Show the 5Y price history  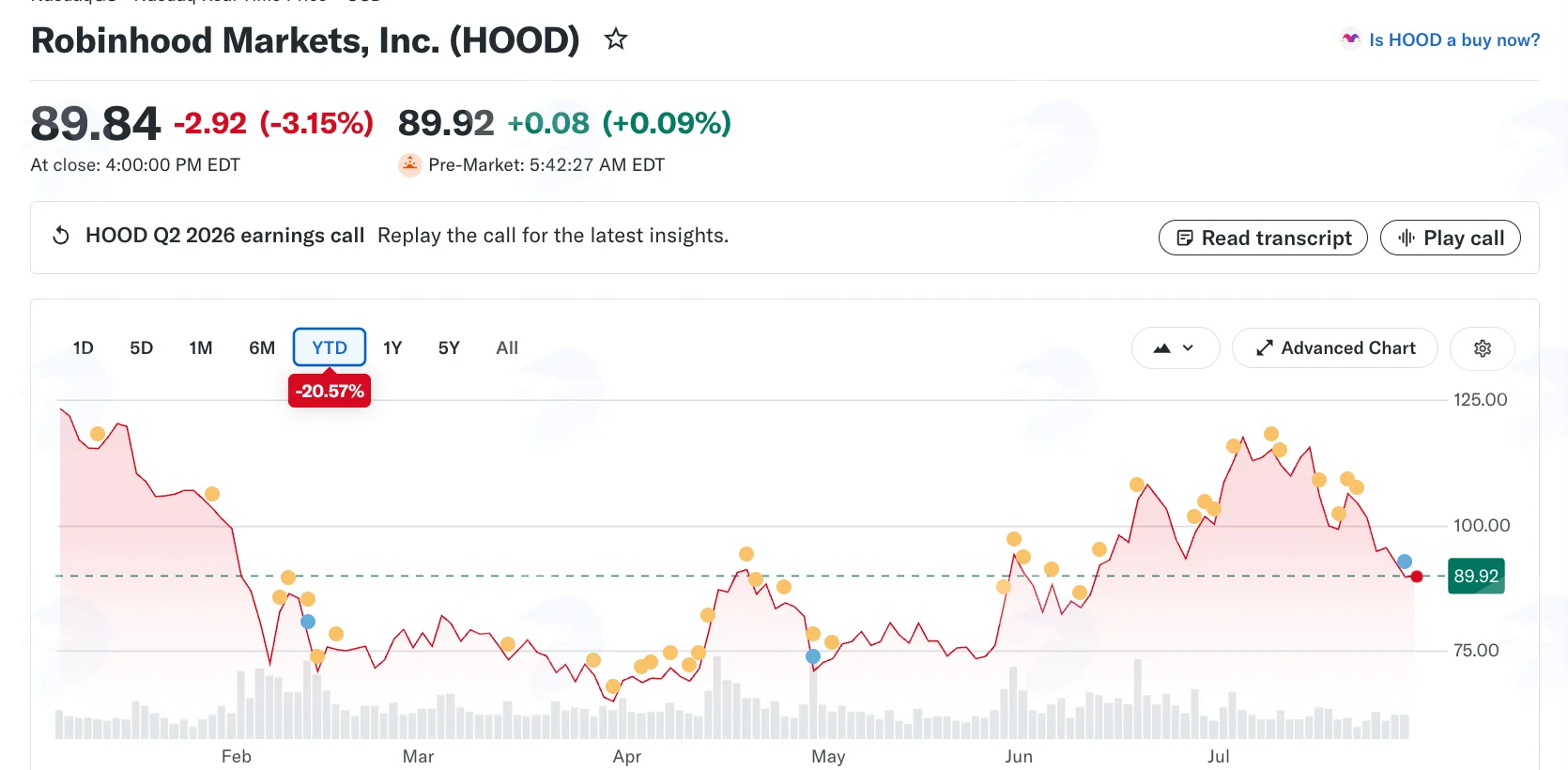click(449, 348)
